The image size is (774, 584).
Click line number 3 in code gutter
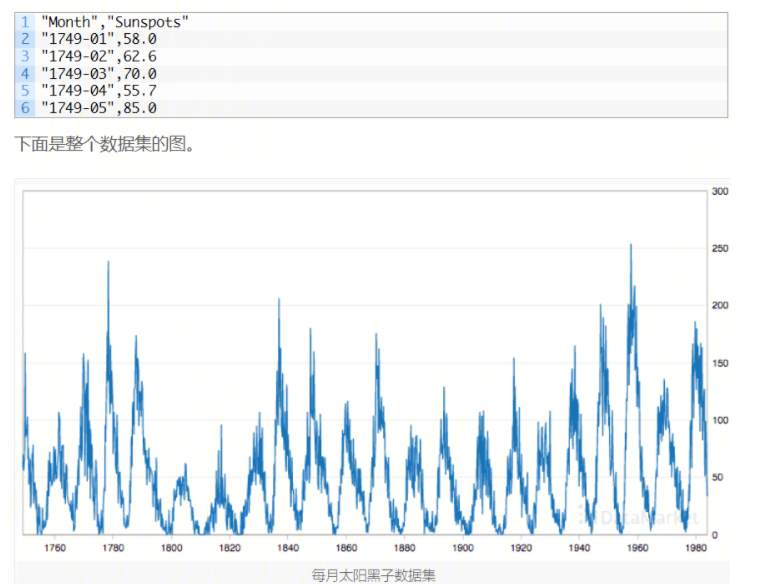coord(25,56)
